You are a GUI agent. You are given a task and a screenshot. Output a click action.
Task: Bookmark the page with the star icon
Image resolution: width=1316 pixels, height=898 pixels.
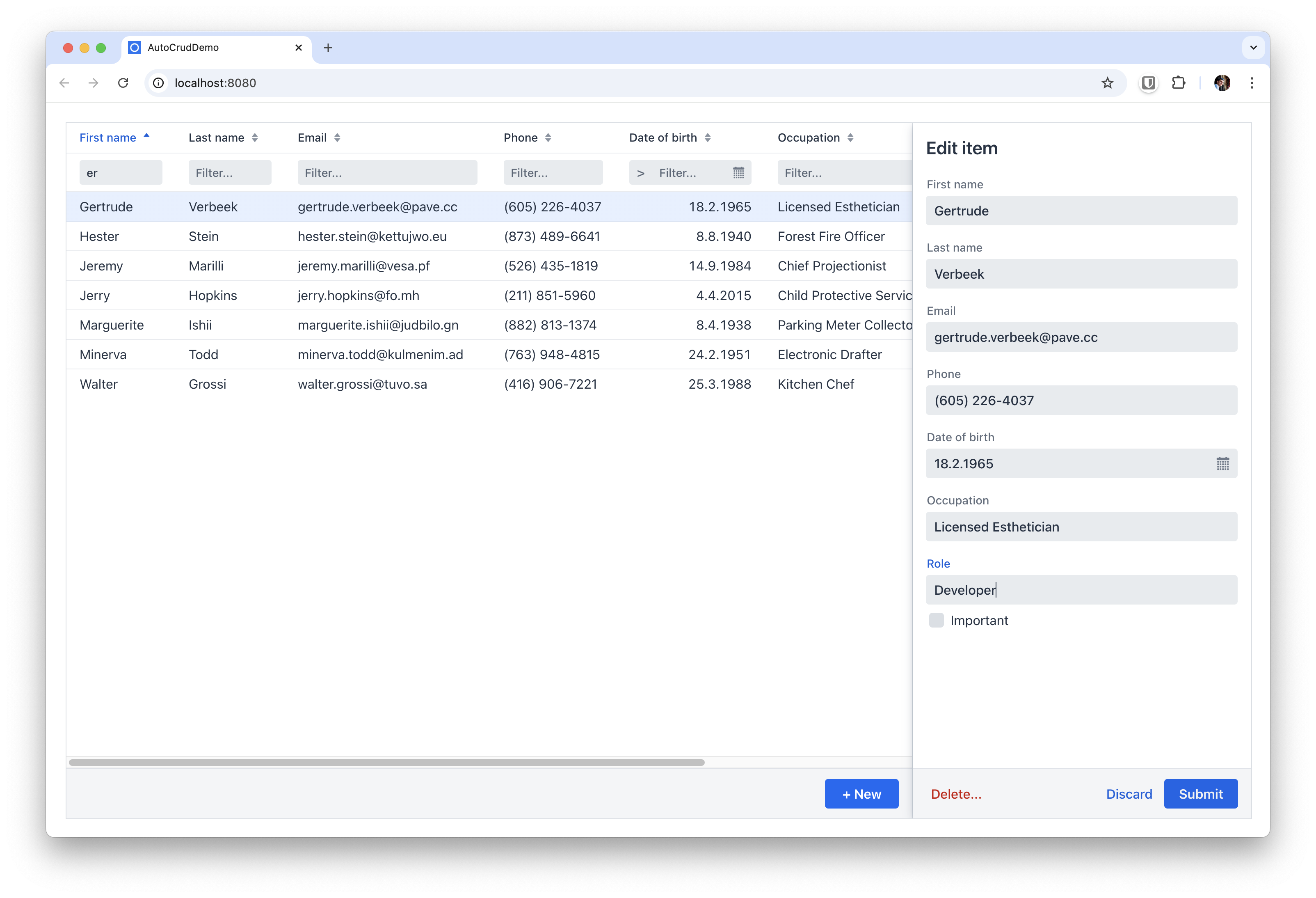pyautogui.click(x=1108, y=83)
